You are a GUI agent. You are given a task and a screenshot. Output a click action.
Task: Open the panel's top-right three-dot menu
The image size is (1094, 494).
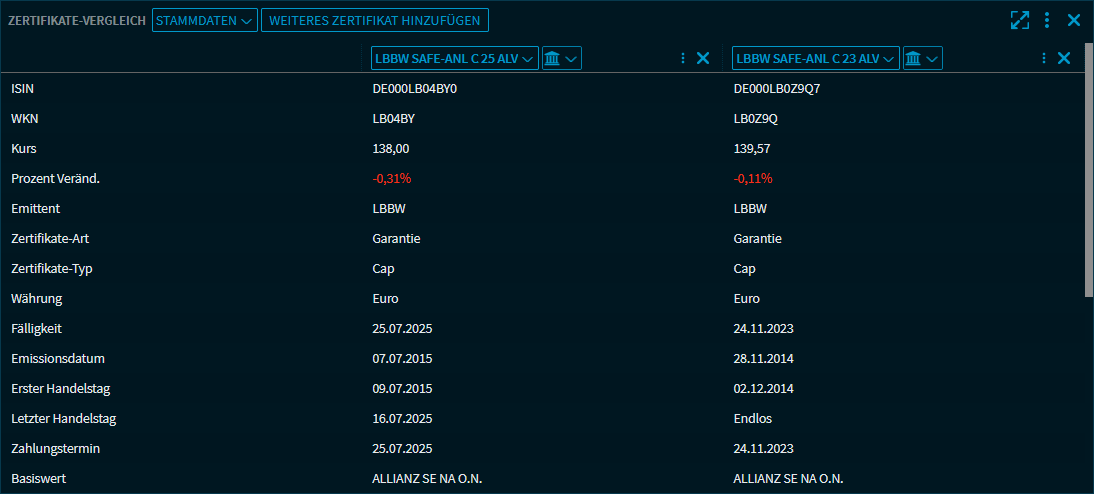[x=1047, y=20]
